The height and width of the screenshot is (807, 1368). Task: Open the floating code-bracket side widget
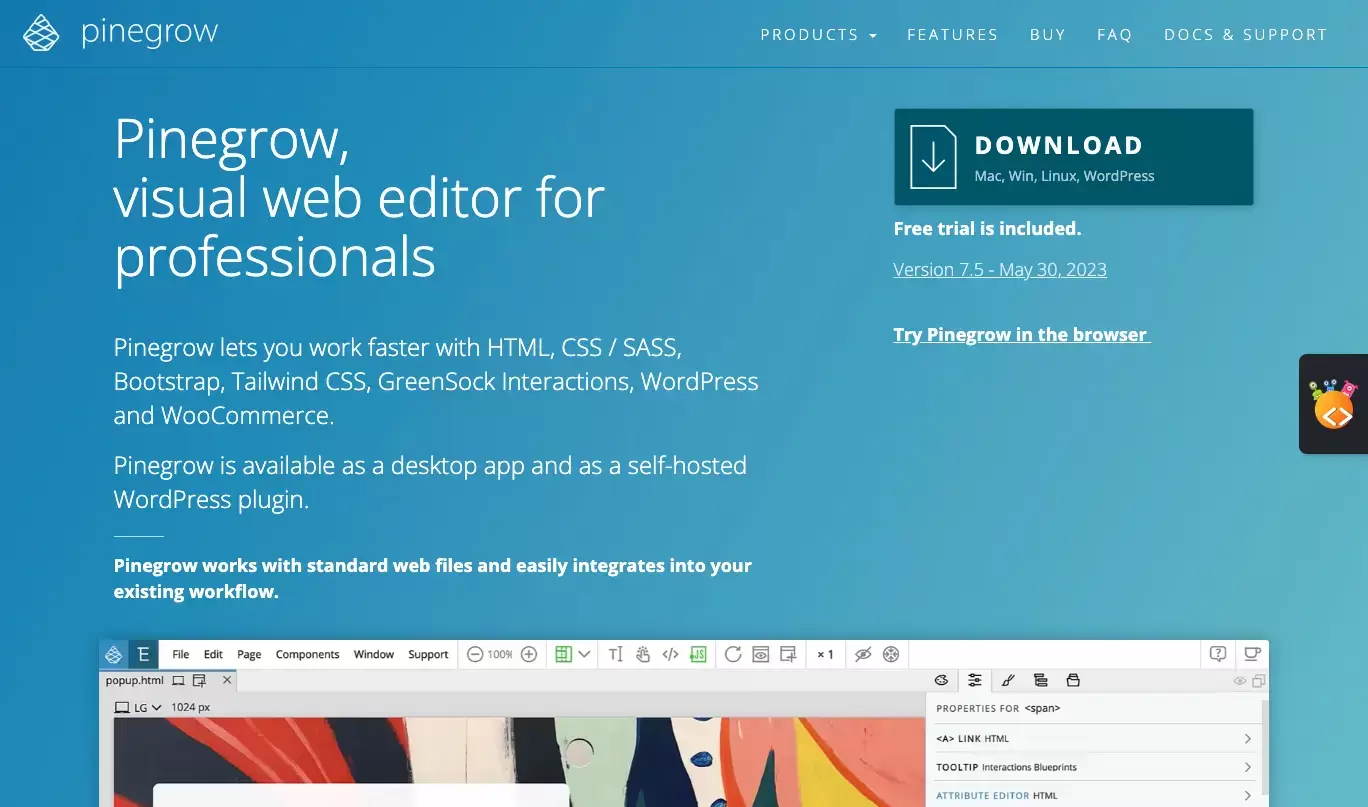point(1333,404)
